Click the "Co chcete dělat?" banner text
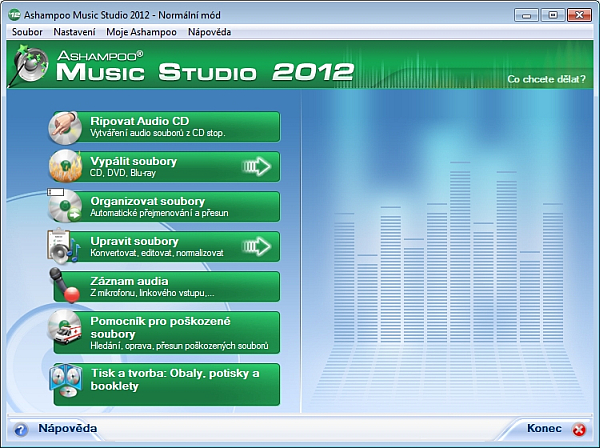 pos(546,79)
